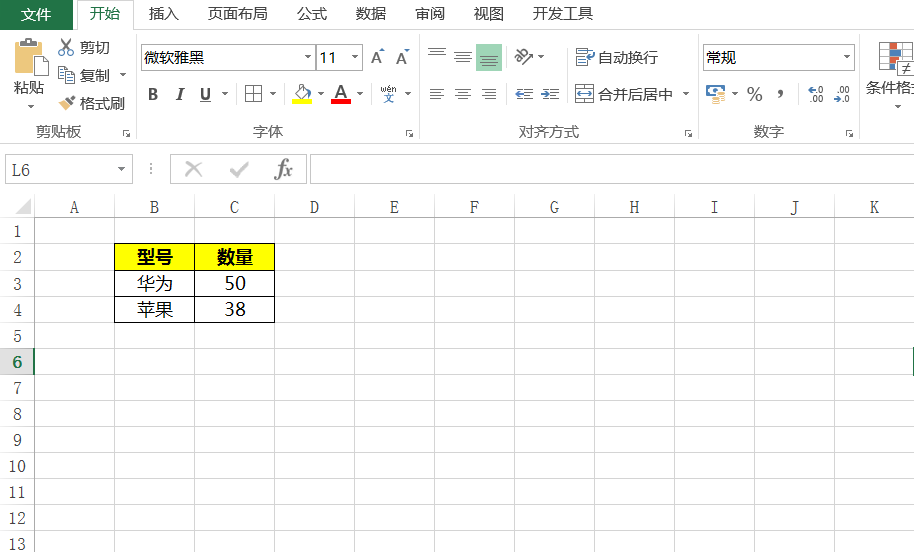Click the Select All corner triangle
Screen dimensions: 914x552
pos(23,206)
